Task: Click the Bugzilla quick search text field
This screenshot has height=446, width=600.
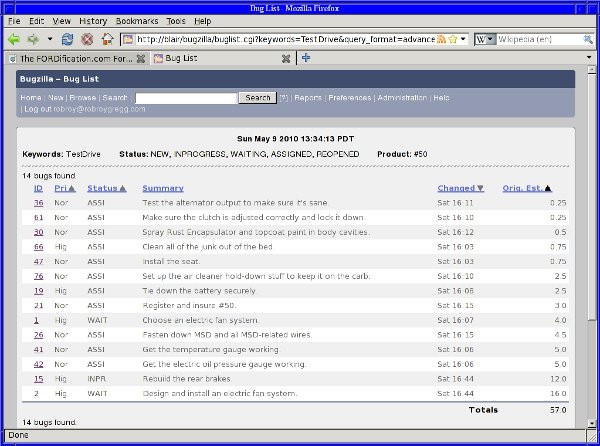Action: [x=186, y=98]
